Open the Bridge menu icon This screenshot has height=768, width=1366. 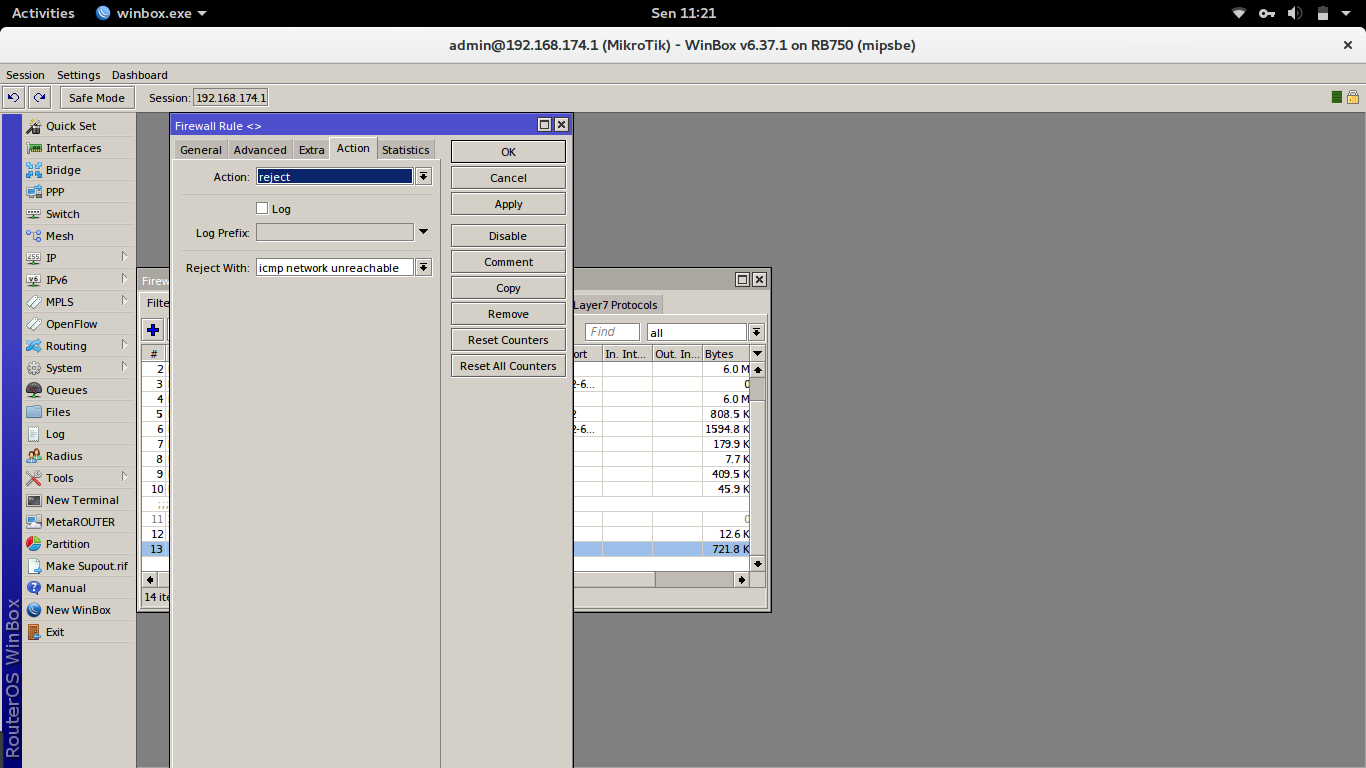click(34, 170)
